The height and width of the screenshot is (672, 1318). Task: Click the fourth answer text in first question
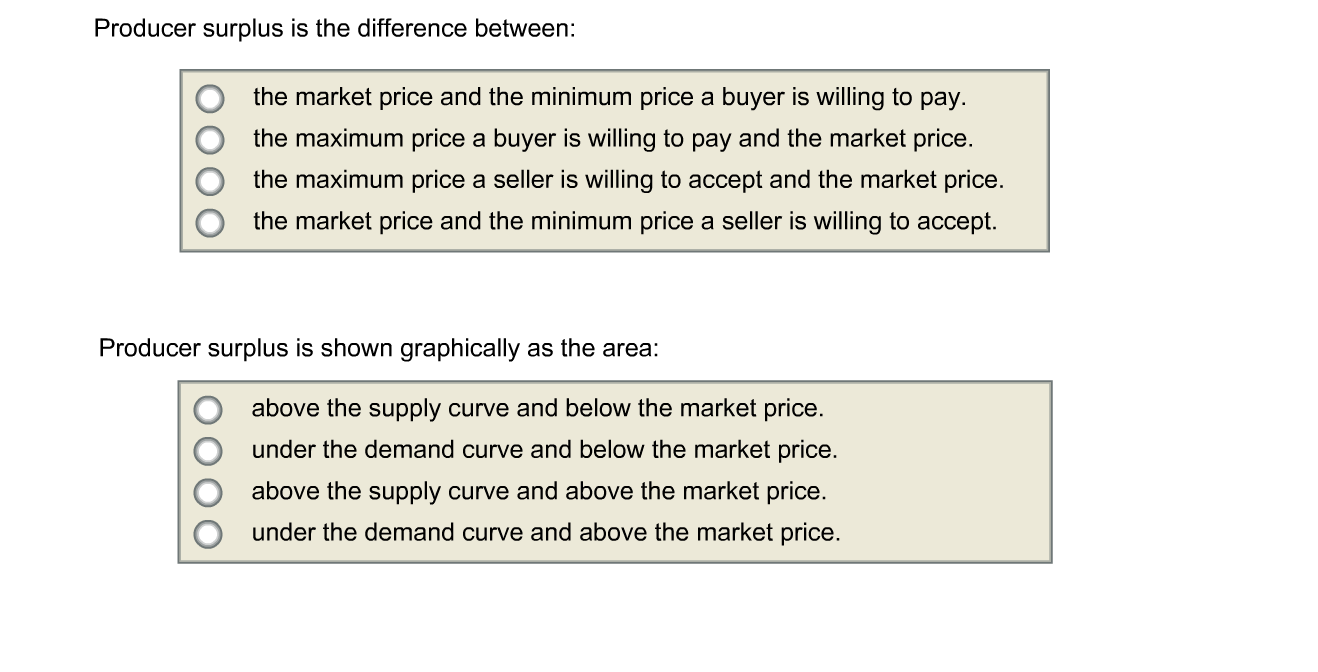623,221
